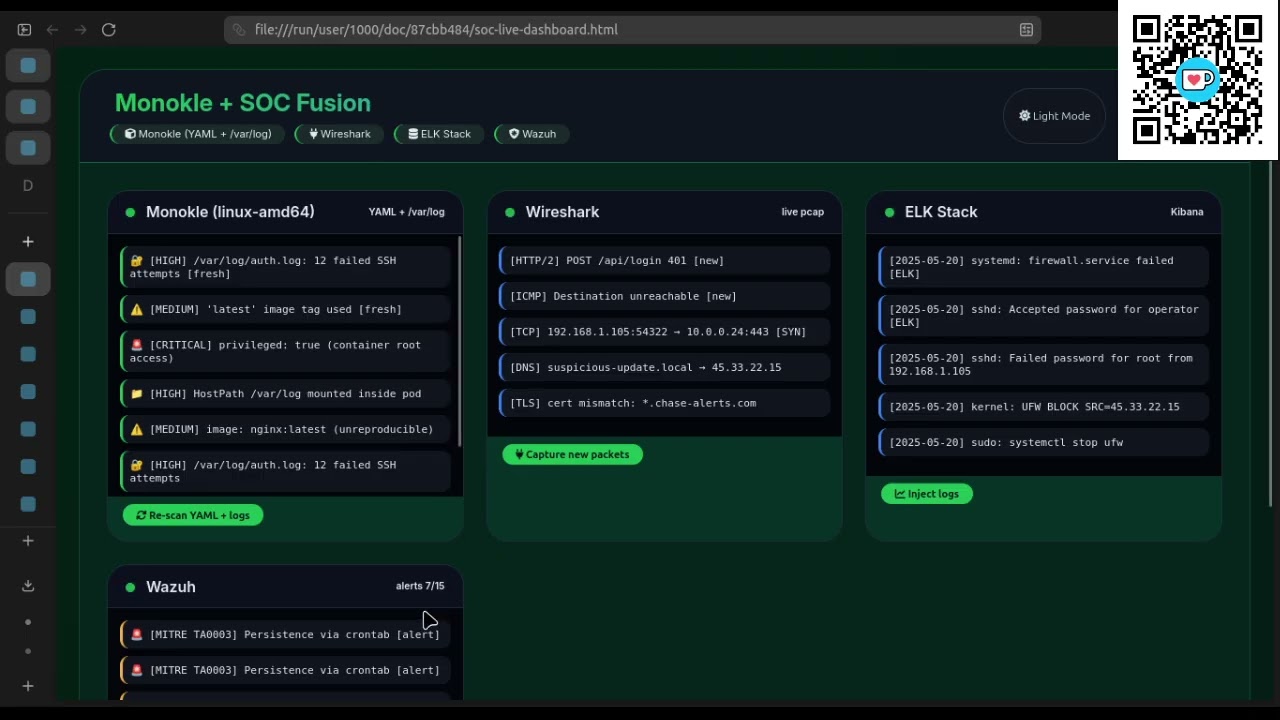The height and width of the screenshot is (720, 1280).
Task: Select the '[TCP] 192.168.1.105:54322' SYN entry
Action: tap(664, 332)
